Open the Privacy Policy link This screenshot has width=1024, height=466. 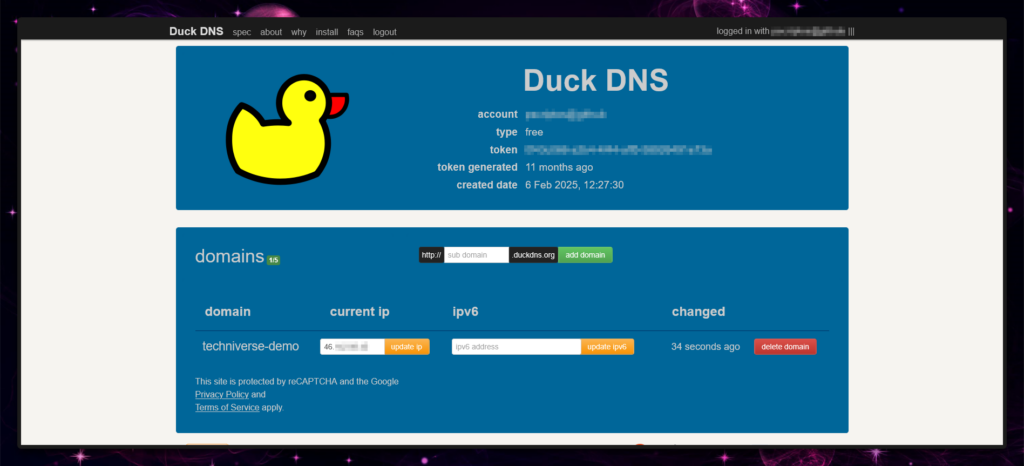click(222, 394)
